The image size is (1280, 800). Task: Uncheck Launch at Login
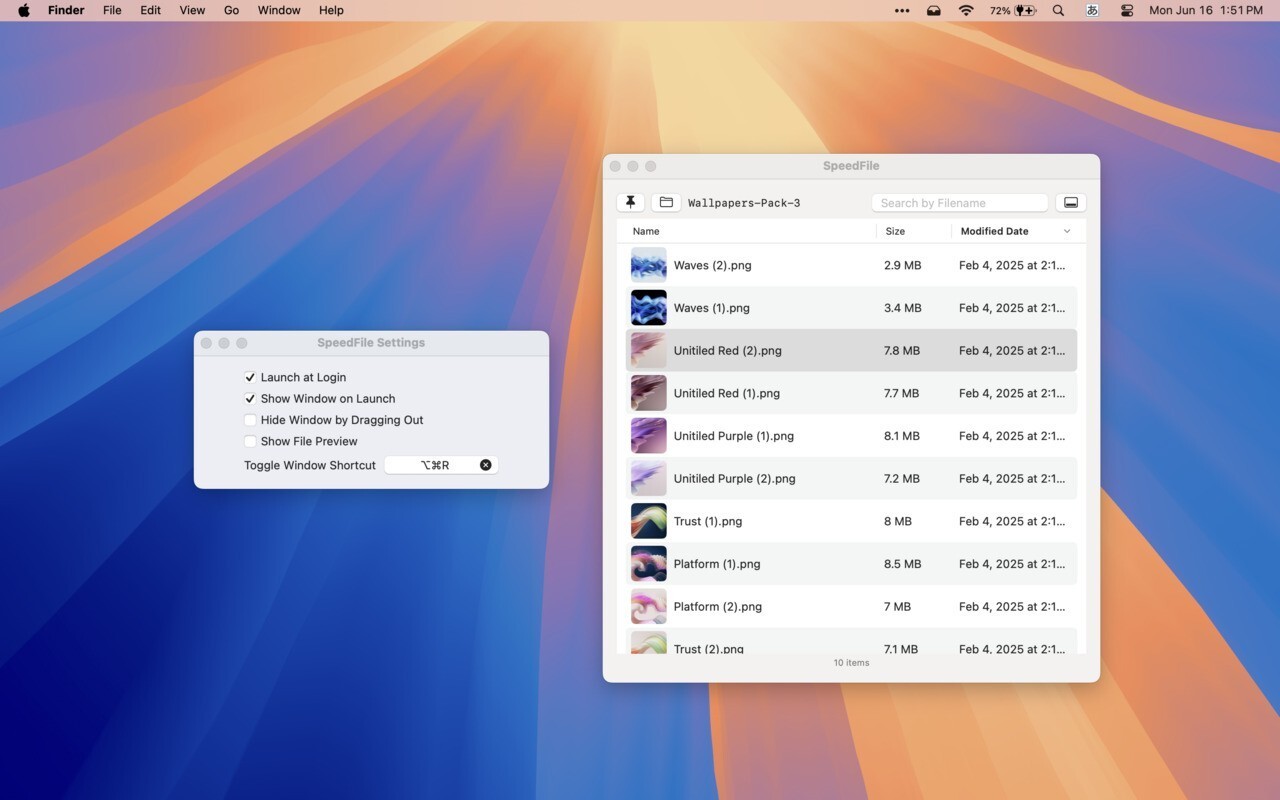coord(250,377)
